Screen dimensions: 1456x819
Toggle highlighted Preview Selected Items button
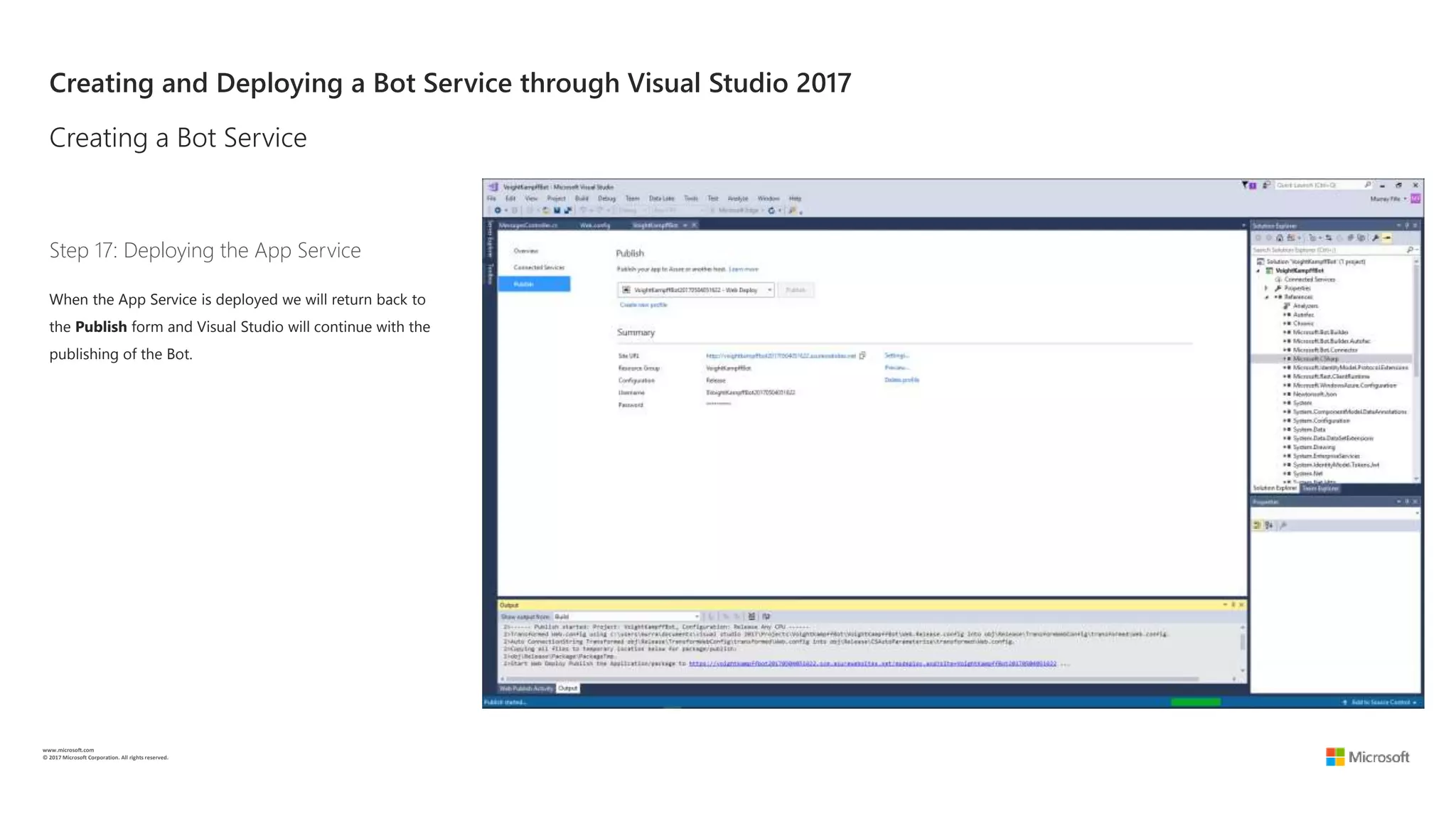(x=1387, y=238)
